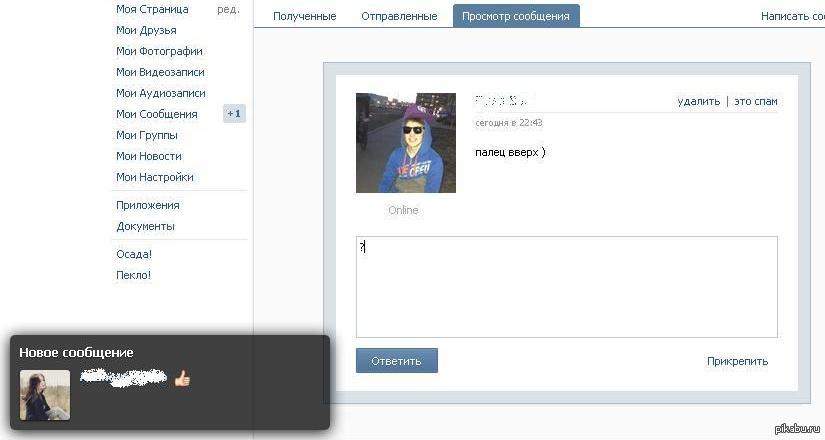Mark the message with это спам
This screenshot has width=825, height=440.
pyautogui.click(x=755, y=101)
